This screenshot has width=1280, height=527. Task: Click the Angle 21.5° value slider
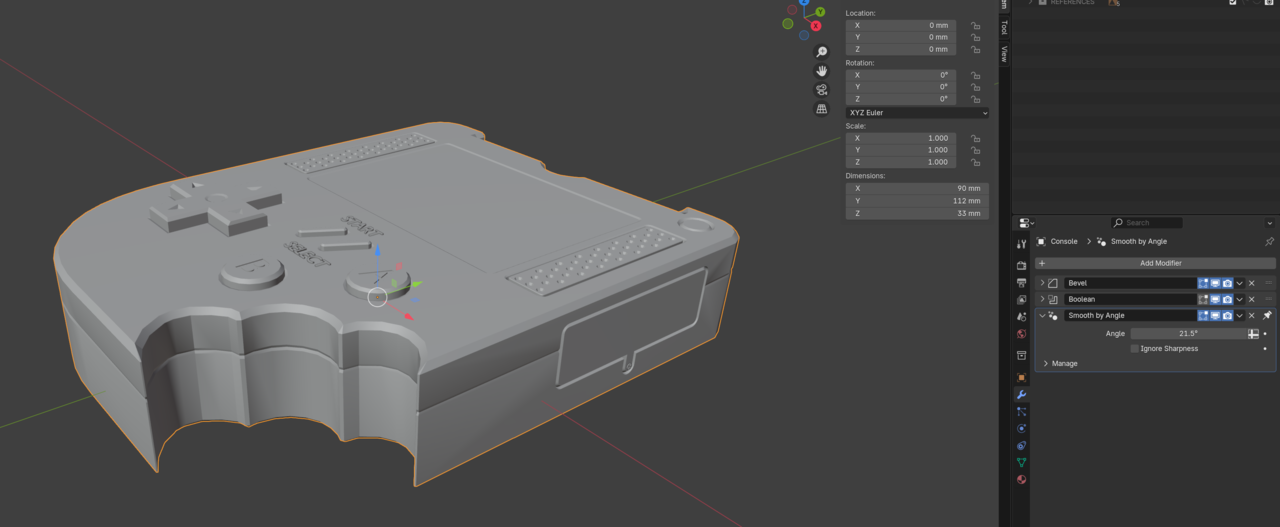coord(1188,334)
